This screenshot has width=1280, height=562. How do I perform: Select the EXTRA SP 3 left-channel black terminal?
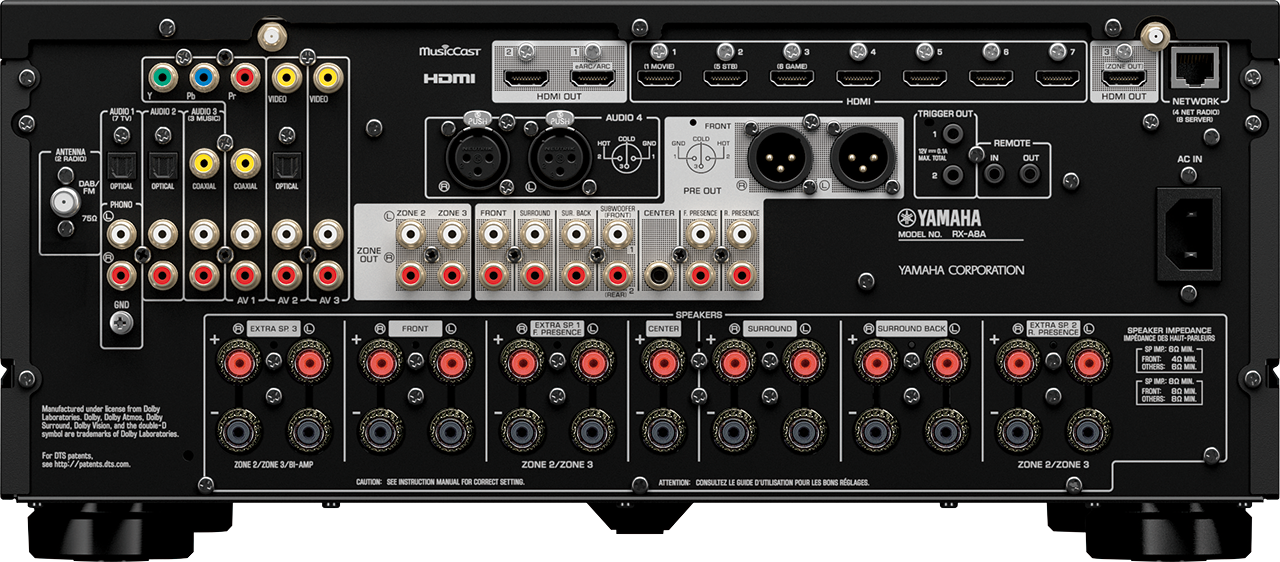311,431
